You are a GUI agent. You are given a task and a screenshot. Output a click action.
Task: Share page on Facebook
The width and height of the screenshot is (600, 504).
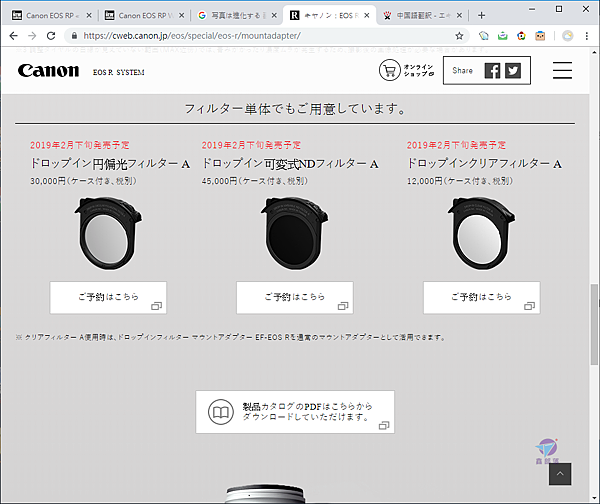click(x=492, y=70)
